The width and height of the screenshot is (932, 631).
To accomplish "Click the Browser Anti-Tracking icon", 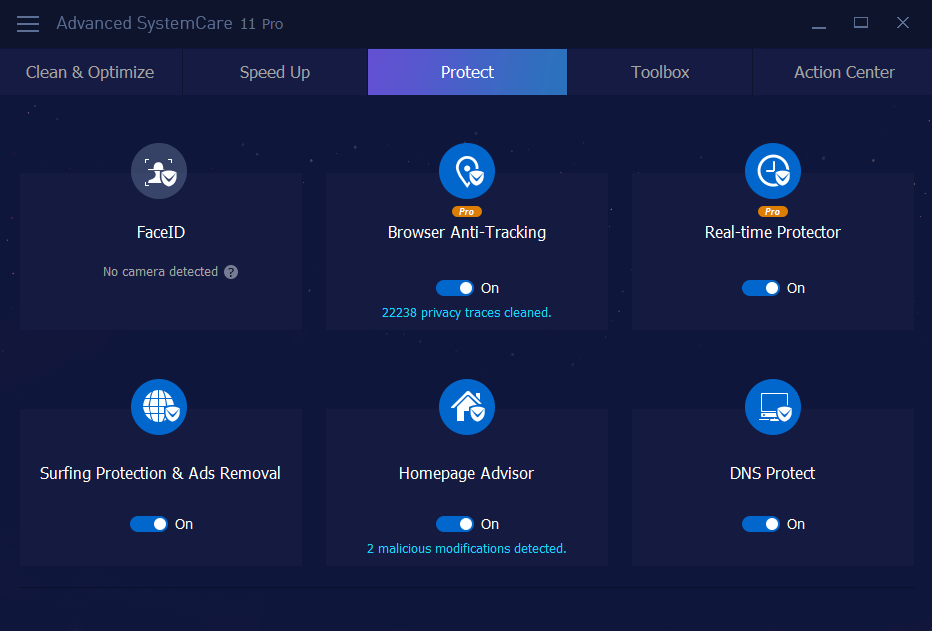I will pyautogui.click(x=467, y=171).
